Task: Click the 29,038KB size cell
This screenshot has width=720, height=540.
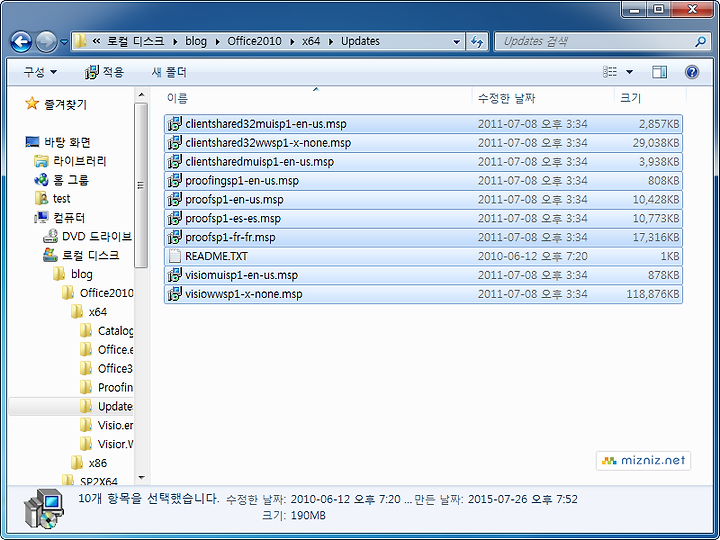Action: coord(656,143)
